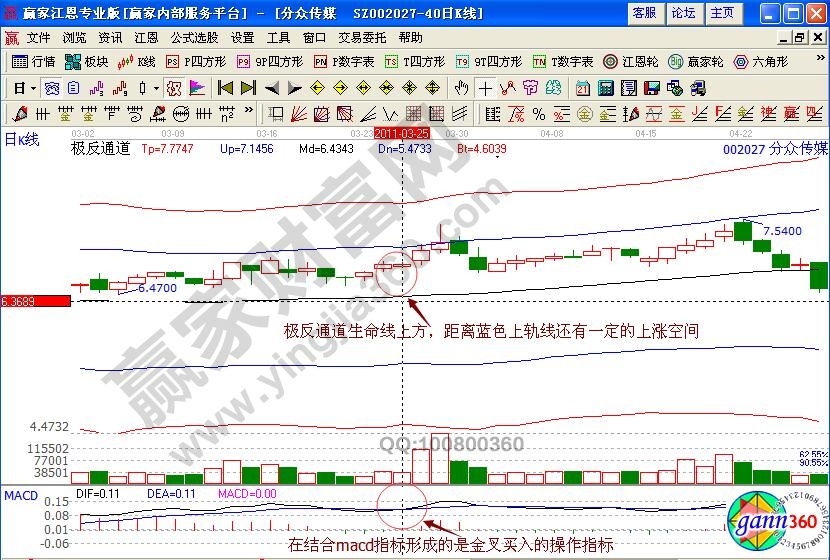Toggle the blue knot indicator button

pyautogui.click(x=52, y=88)
